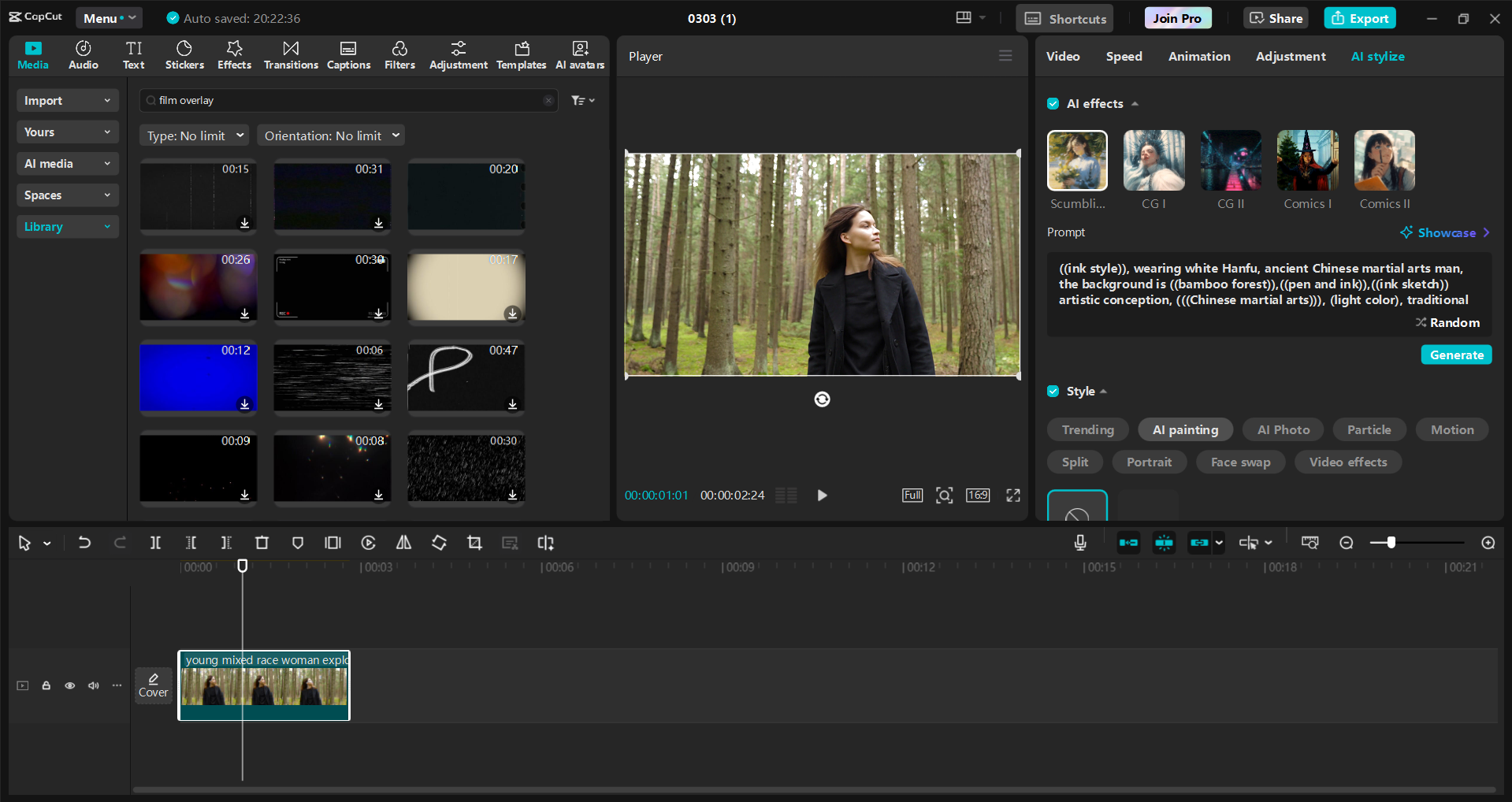Screen dimensions: 1512x802
Task: Switch to the Animation tab
Action: click(x=1198, y=57)
